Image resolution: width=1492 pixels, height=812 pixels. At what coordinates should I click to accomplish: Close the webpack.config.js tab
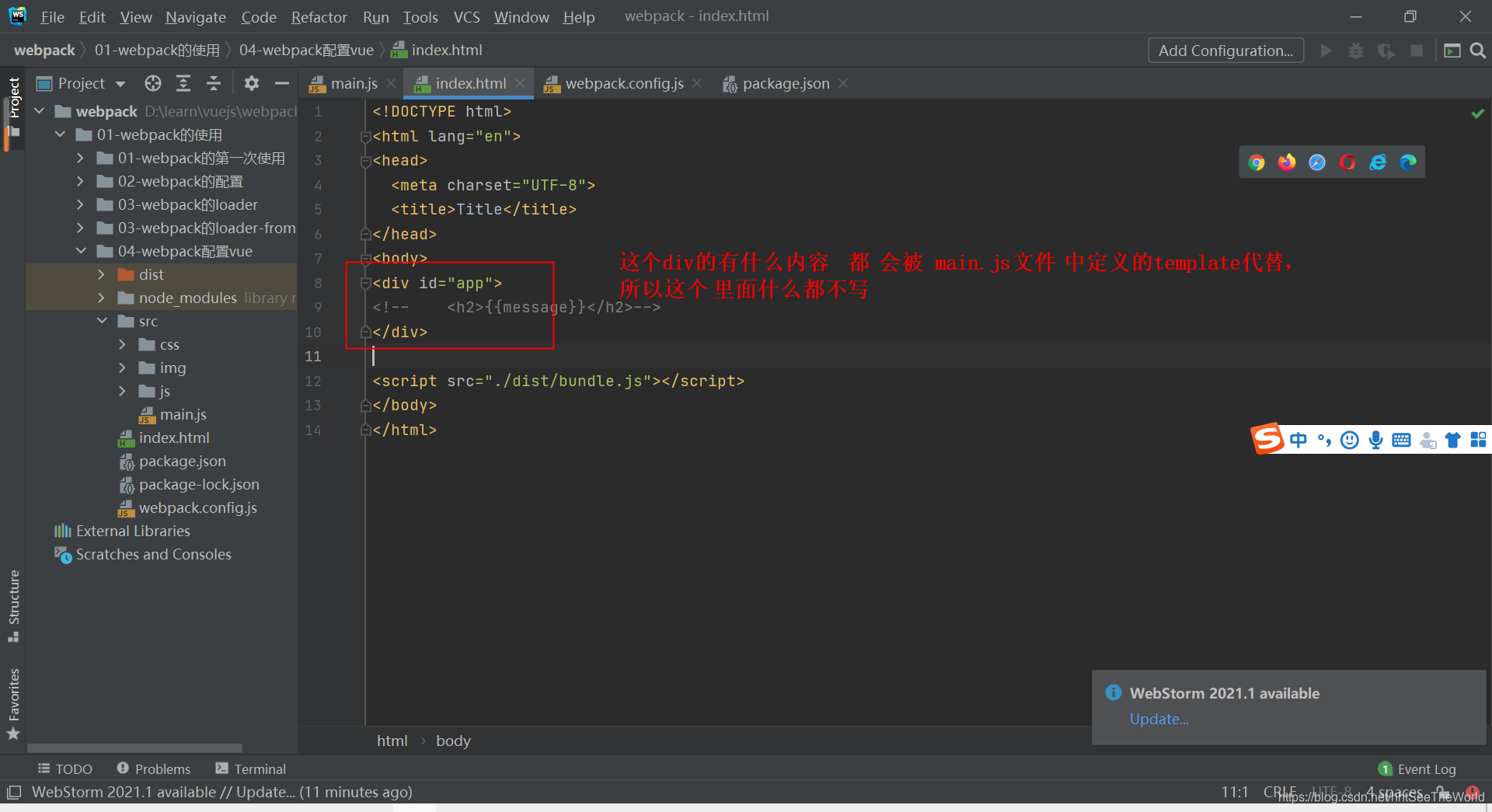click(697, 83)
